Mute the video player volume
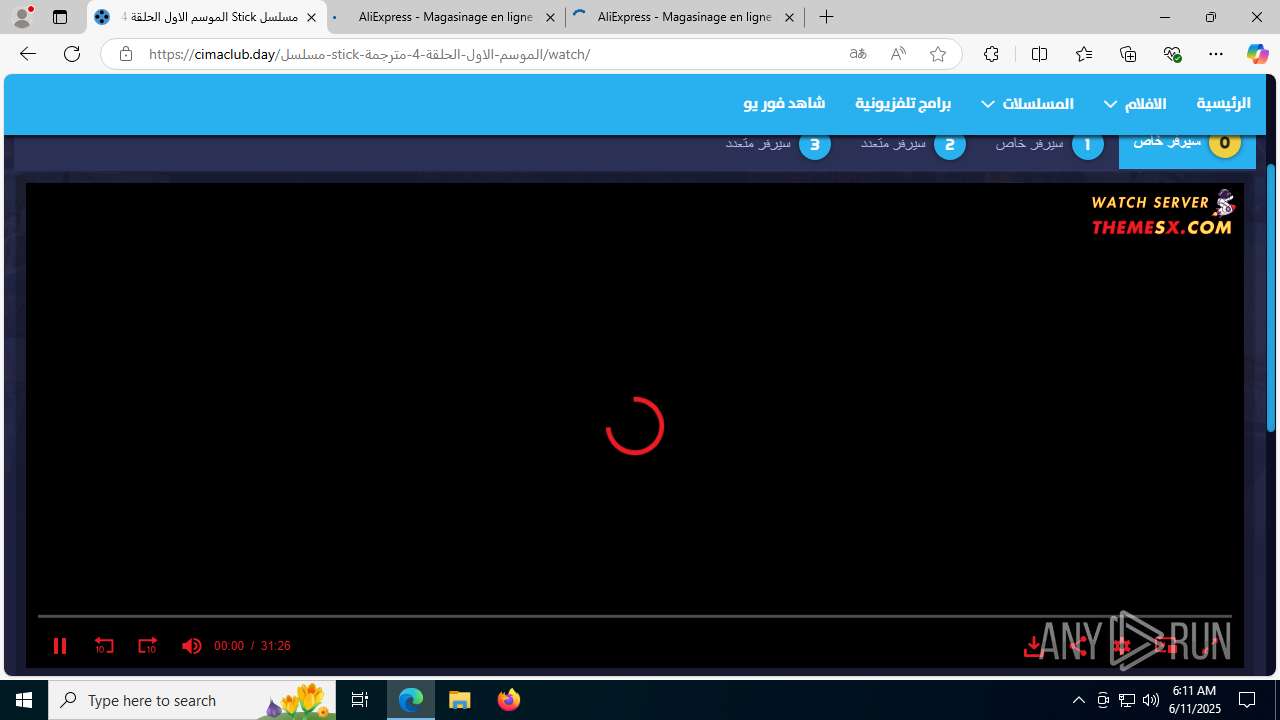The height and width of the screenshot is (720, 1280). [x=191, y=646]
